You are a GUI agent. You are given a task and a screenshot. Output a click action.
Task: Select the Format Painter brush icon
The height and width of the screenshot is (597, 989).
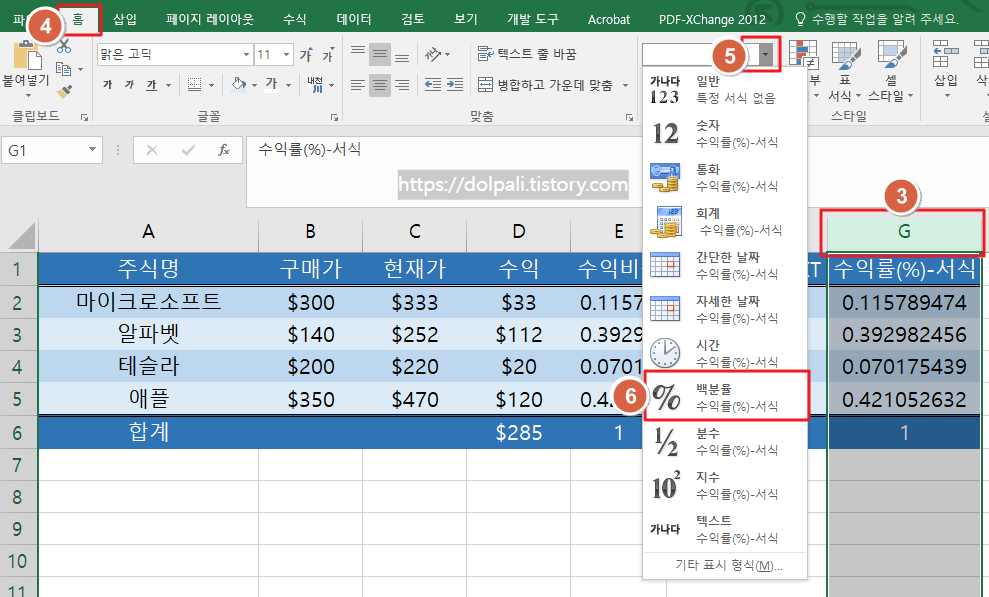[x=65, y=89]
